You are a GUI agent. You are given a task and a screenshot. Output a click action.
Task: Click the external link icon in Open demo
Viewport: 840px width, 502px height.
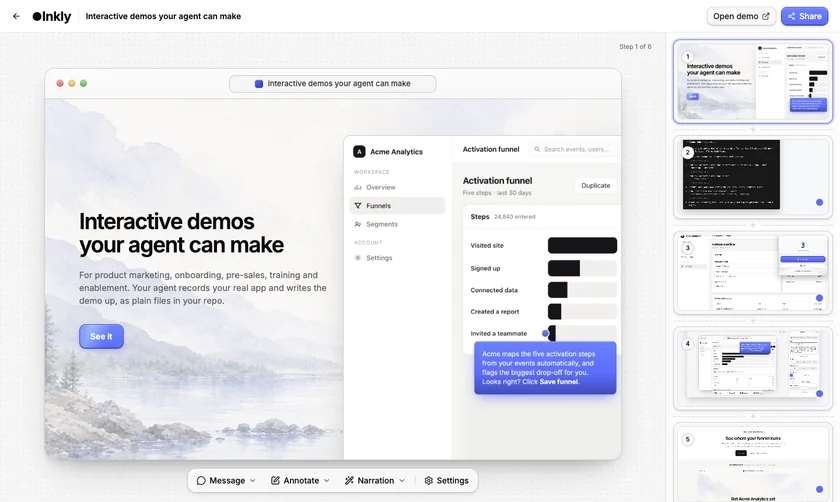point(766,16)
